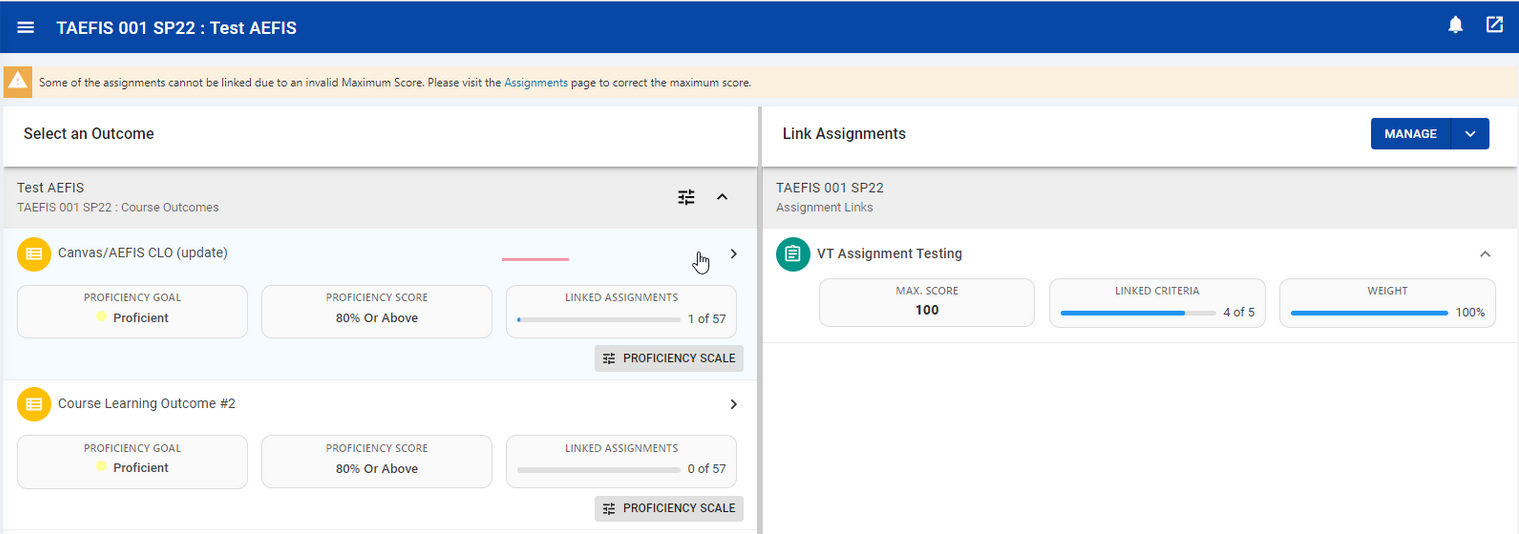Viewport: 1519px width, 534px height.
Task: Click Proficiency Goal card for Course Learning Outcome #2
Action: [x=132, y=462]
